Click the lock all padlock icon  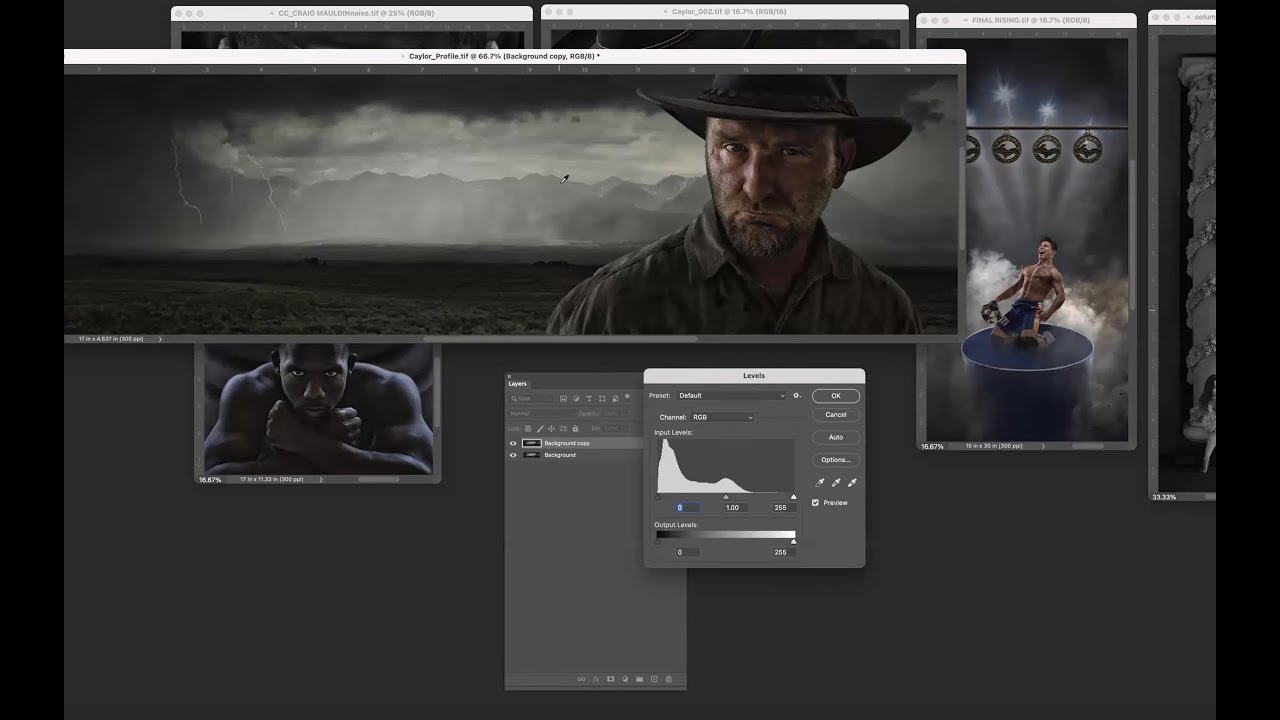pos(575,429)
